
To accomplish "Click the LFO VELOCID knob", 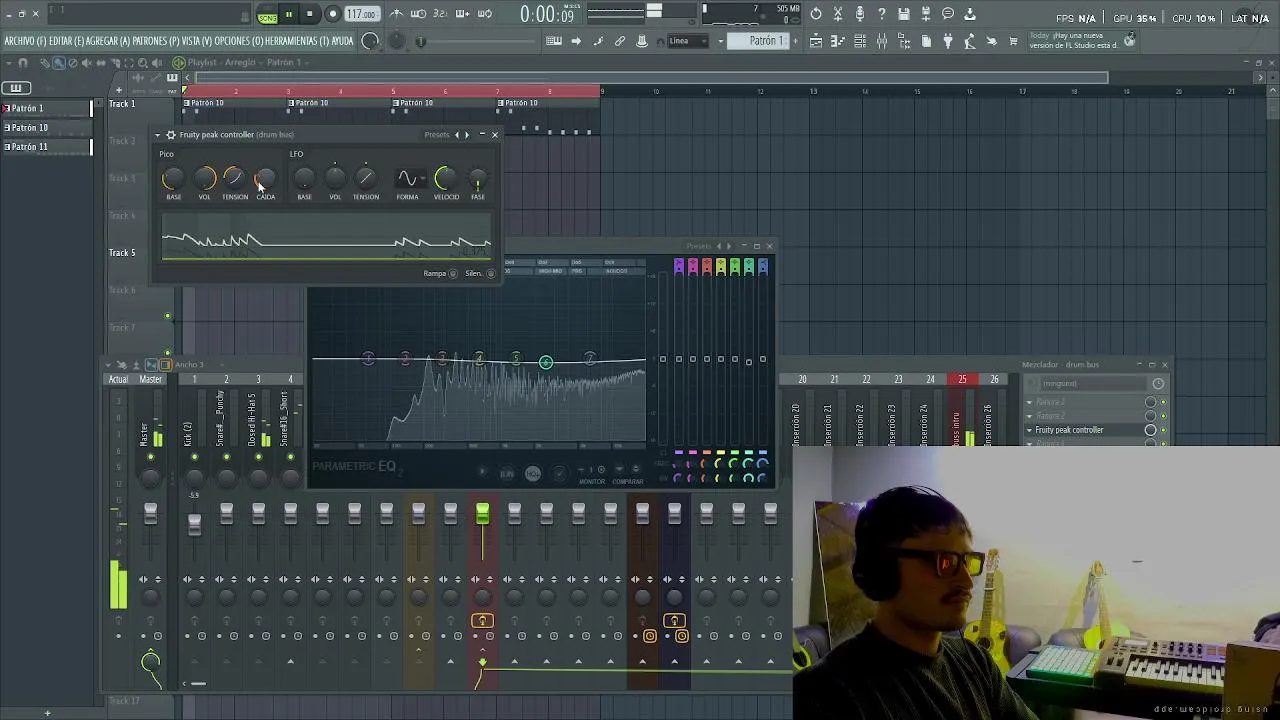I will [x=446, y=178].
